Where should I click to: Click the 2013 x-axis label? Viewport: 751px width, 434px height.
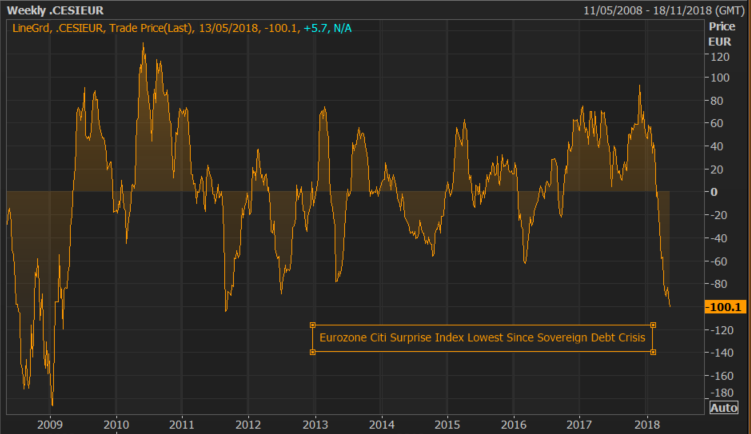point(315,424)
